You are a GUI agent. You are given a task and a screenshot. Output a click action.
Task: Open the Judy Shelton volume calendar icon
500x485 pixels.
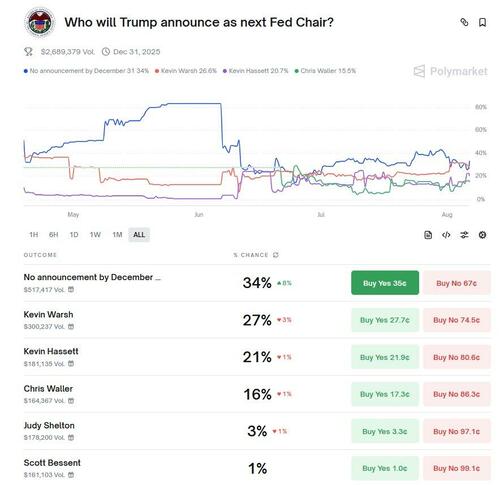(71, 438)
